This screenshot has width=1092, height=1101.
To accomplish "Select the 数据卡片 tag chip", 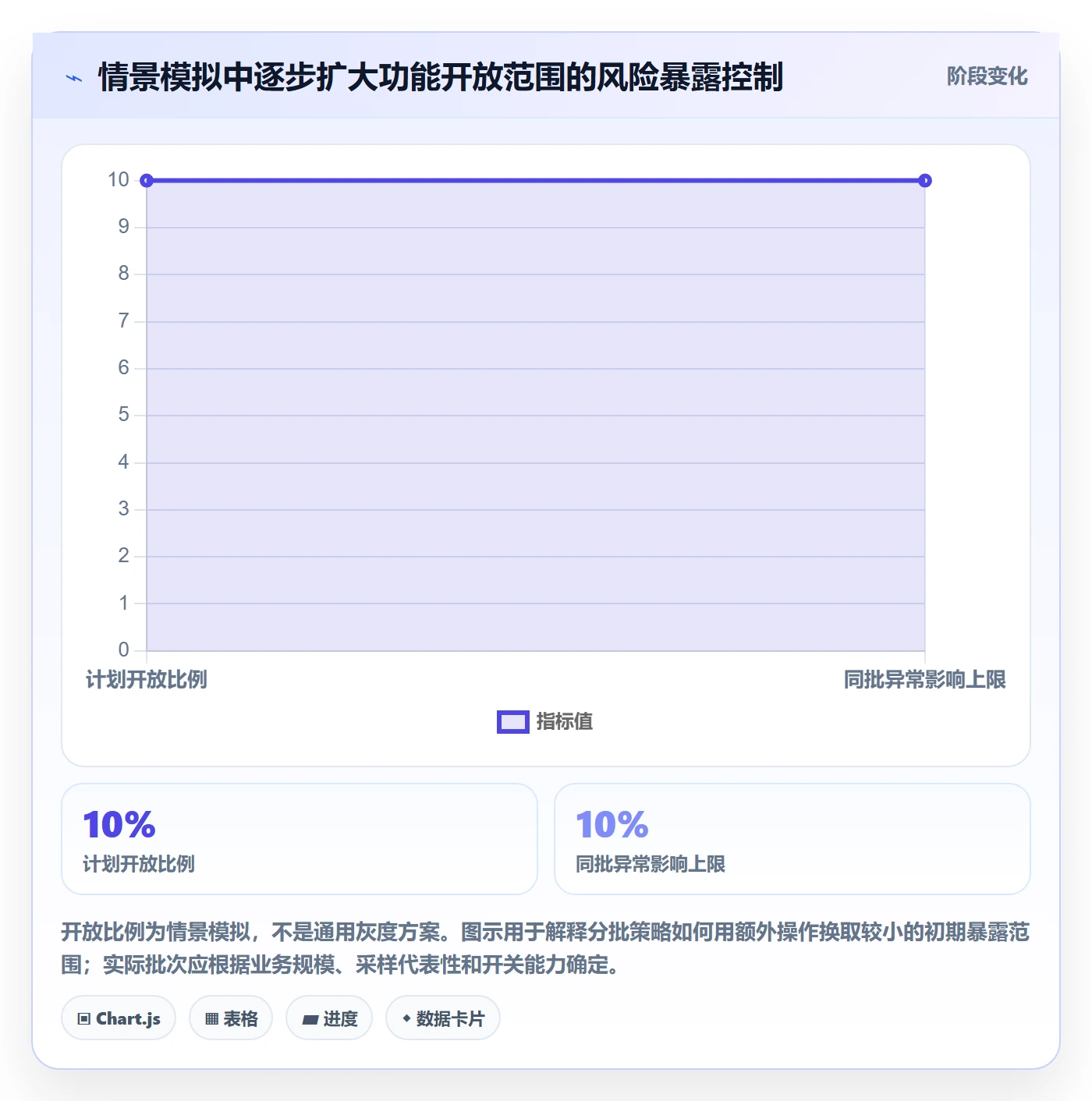I will click(x=443, y=1018).
